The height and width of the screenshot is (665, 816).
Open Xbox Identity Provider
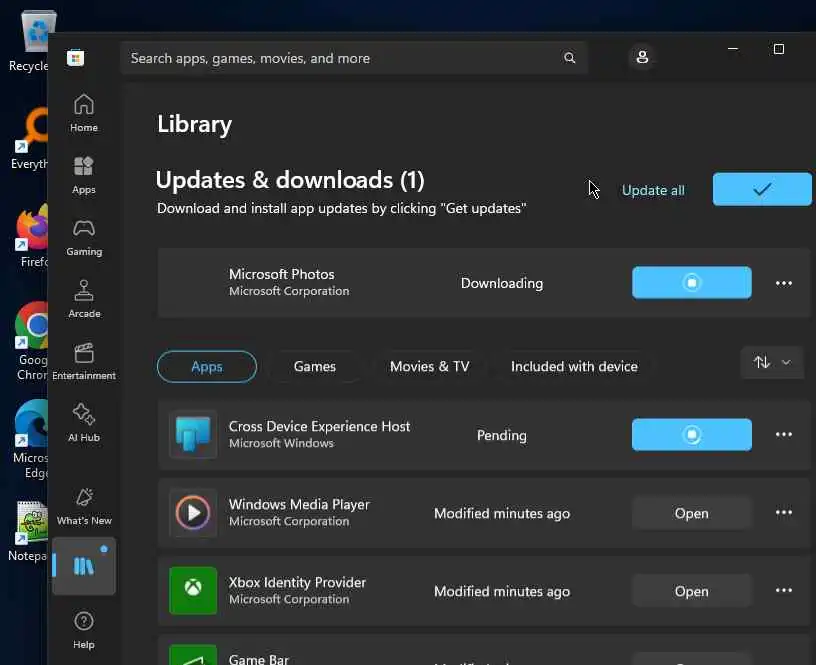coord(692,591)
